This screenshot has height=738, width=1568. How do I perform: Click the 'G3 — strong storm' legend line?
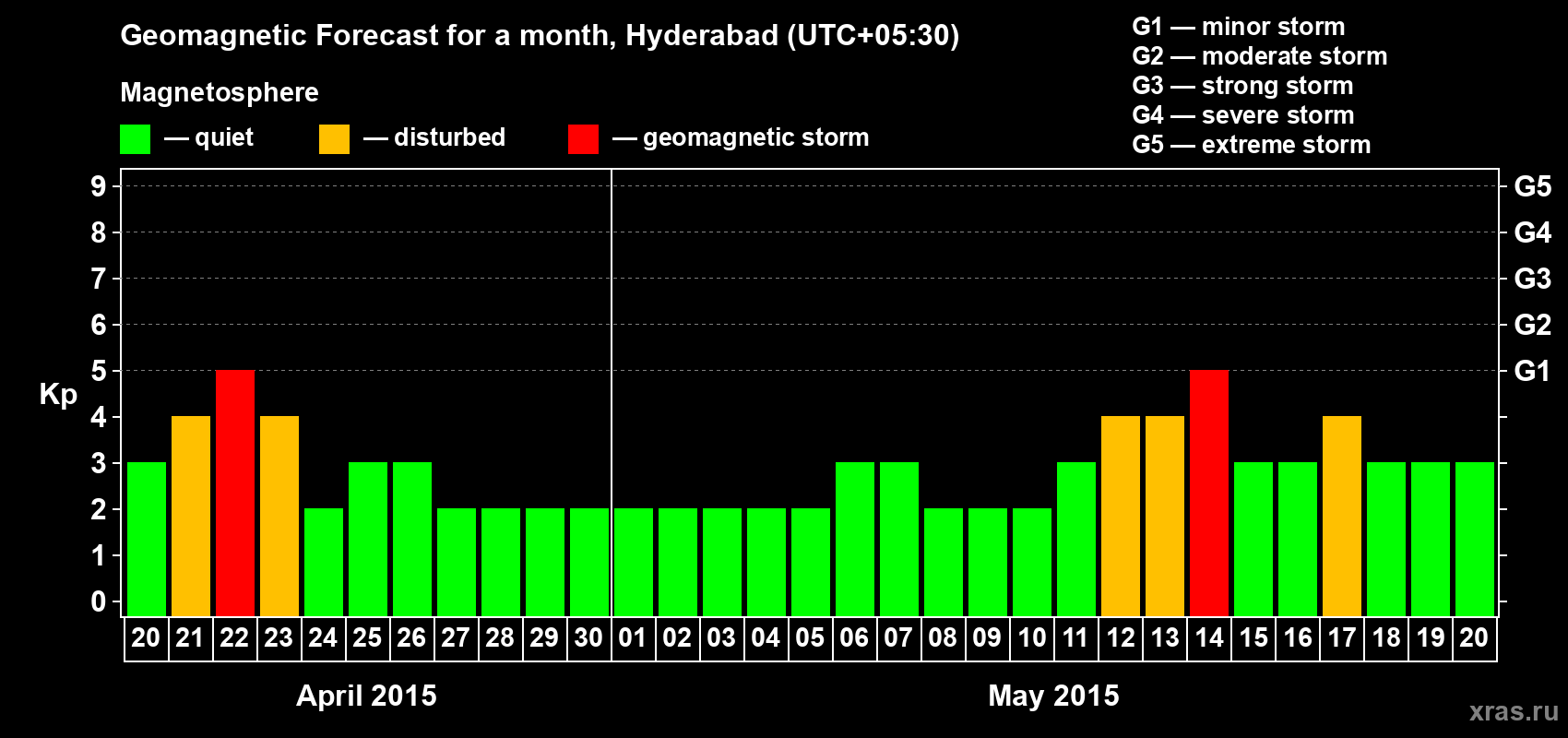coord(1242,86)
